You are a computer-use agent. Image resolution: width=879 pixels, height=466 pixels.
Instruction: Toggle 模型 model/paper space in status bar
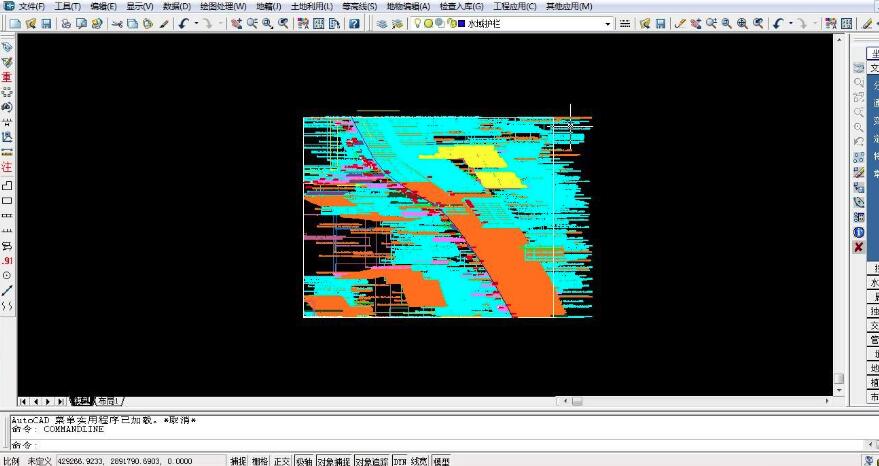(x=441, y=461)
